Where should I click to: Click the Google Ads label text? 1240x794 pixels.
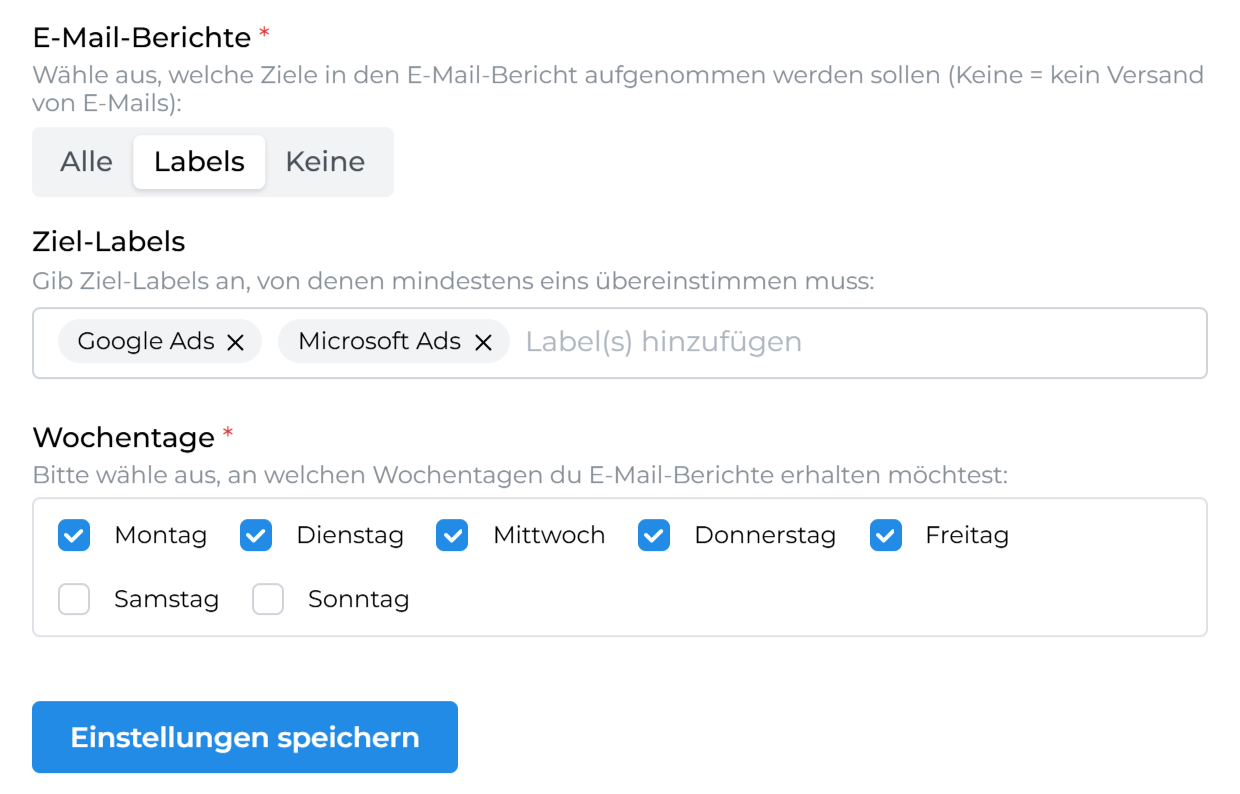[x=146, y=342]
